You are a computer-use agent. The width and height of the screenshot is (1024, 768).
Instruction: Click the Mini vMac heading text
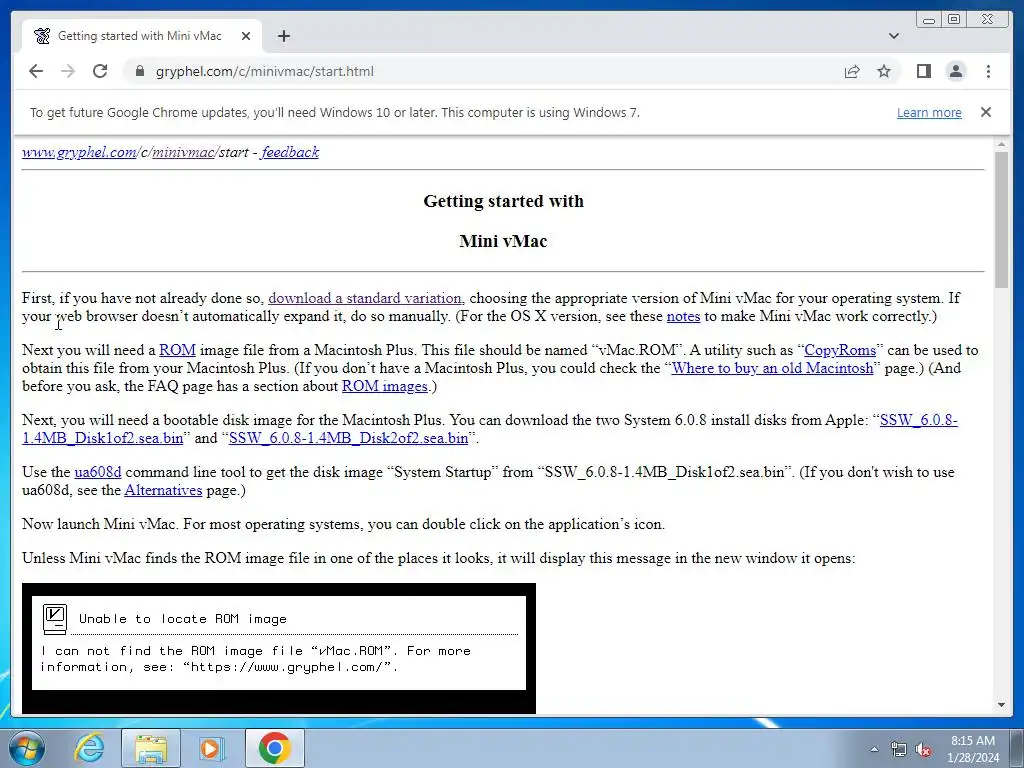click(x=504, y=241)
